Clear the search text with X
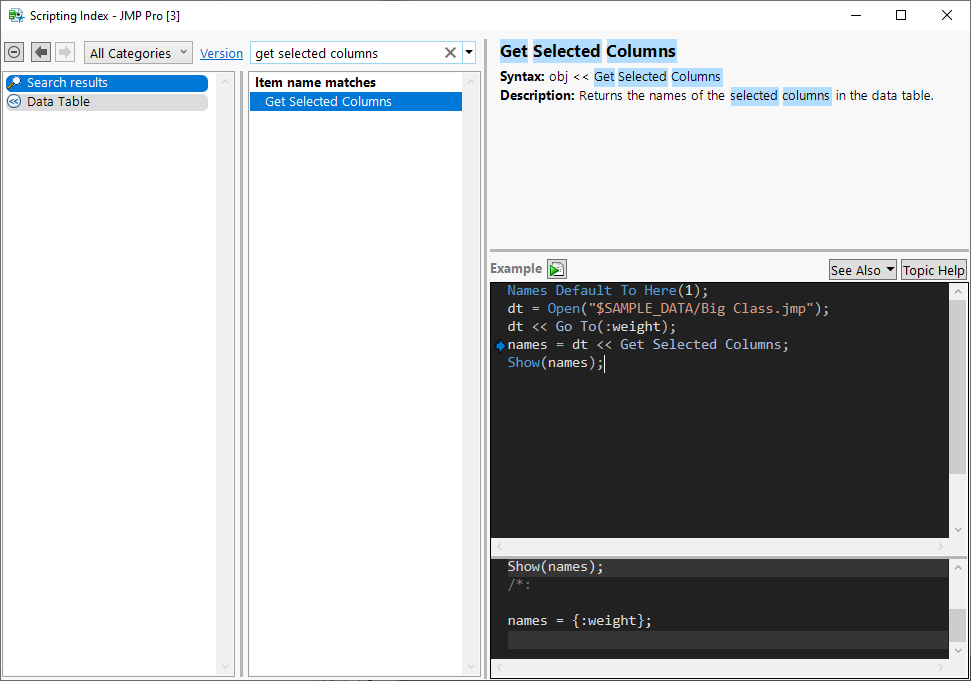971x681 pixels. tap(450, 53)
